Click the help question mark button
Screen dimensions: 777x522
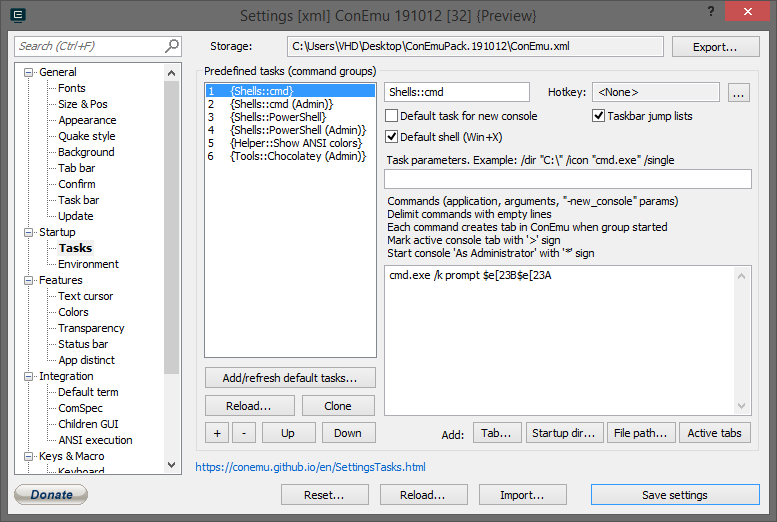711,11
